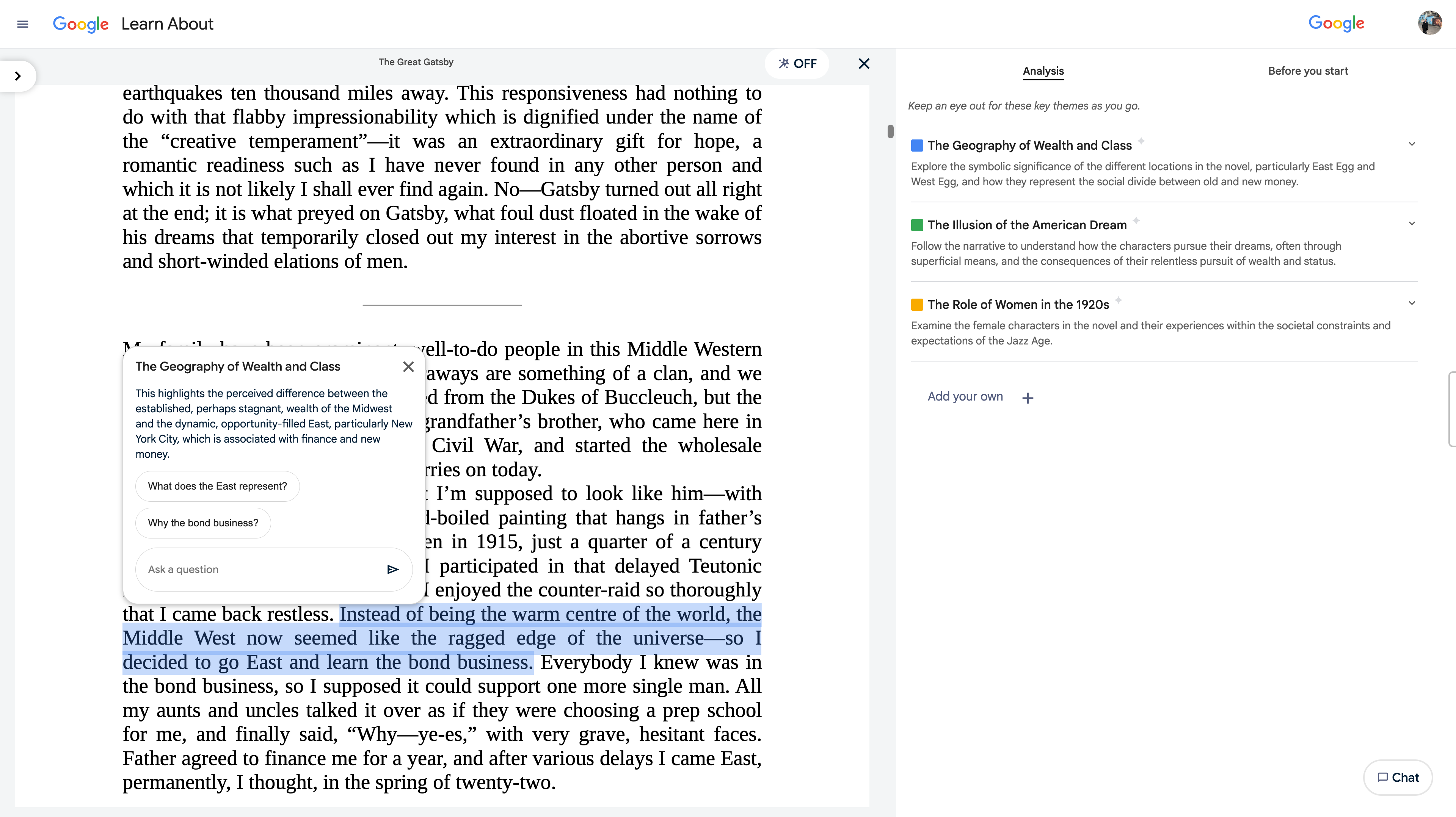
Task: Close the Great Gatsby reader
Action: (x=864, y=63)
